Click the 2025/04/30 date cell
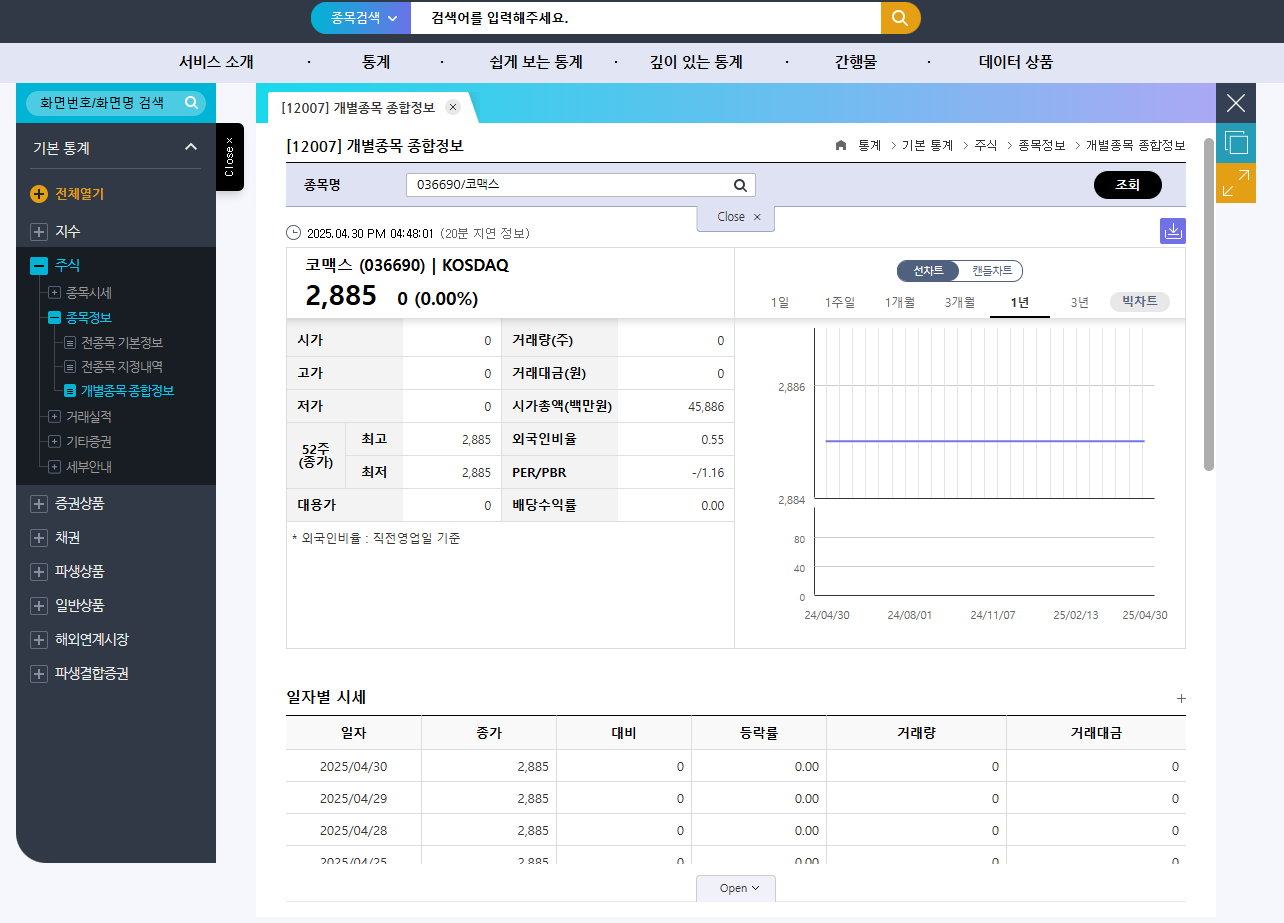This screenshot has width=1284, height=923. (x=353, y=767)
